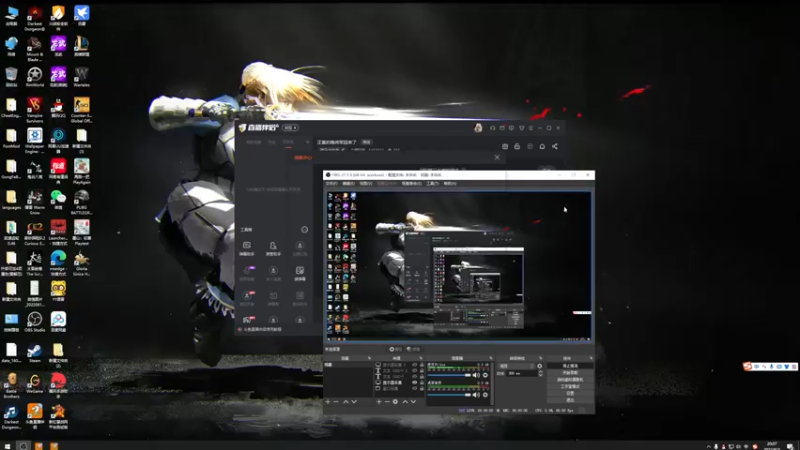Toggle visibility of 窗口采集 source
The width and height of the screenshot is (800, 450).
414,388
